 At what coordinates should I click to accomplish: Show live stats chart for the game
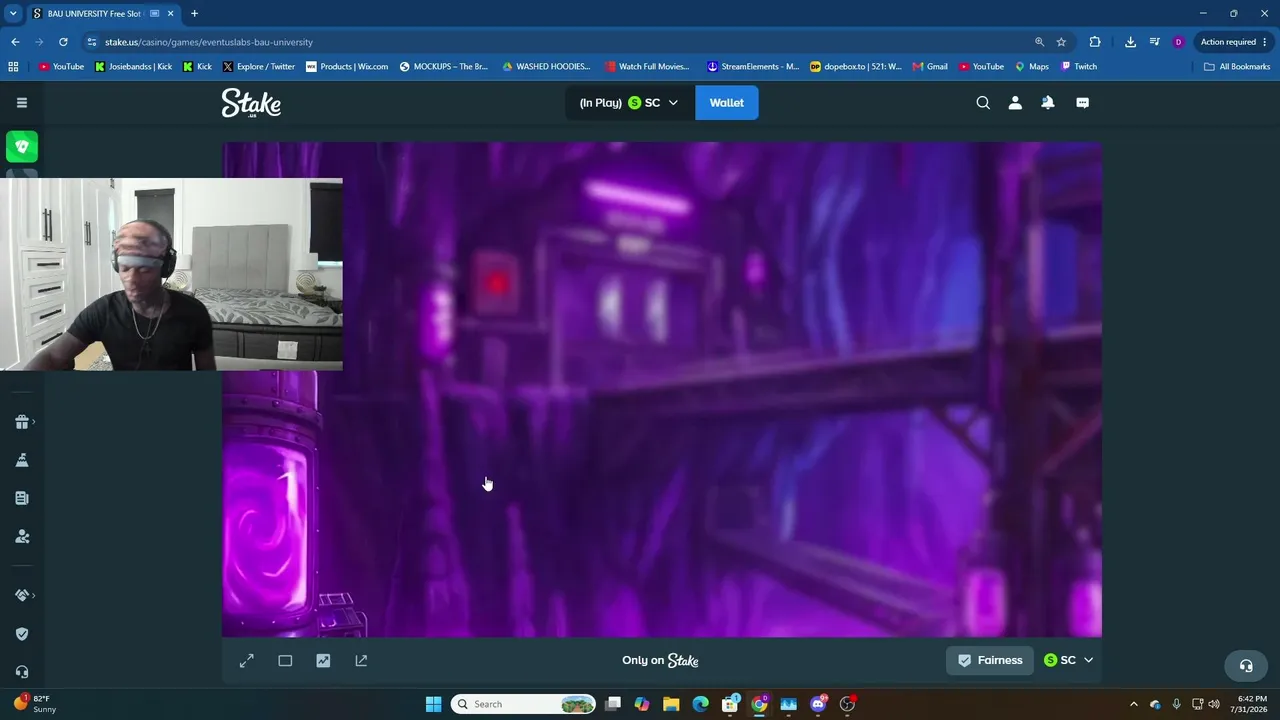click(323, 661)
